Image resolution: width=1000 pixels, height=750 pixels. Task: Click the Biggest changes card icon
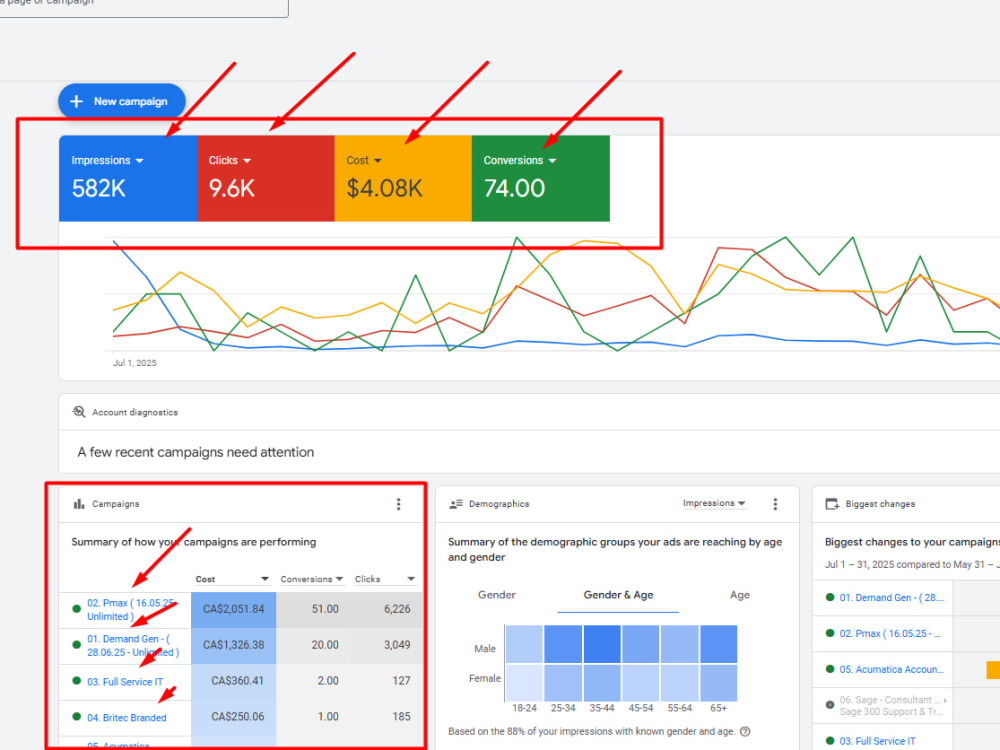pyautogui.click(x=832, y=504)
